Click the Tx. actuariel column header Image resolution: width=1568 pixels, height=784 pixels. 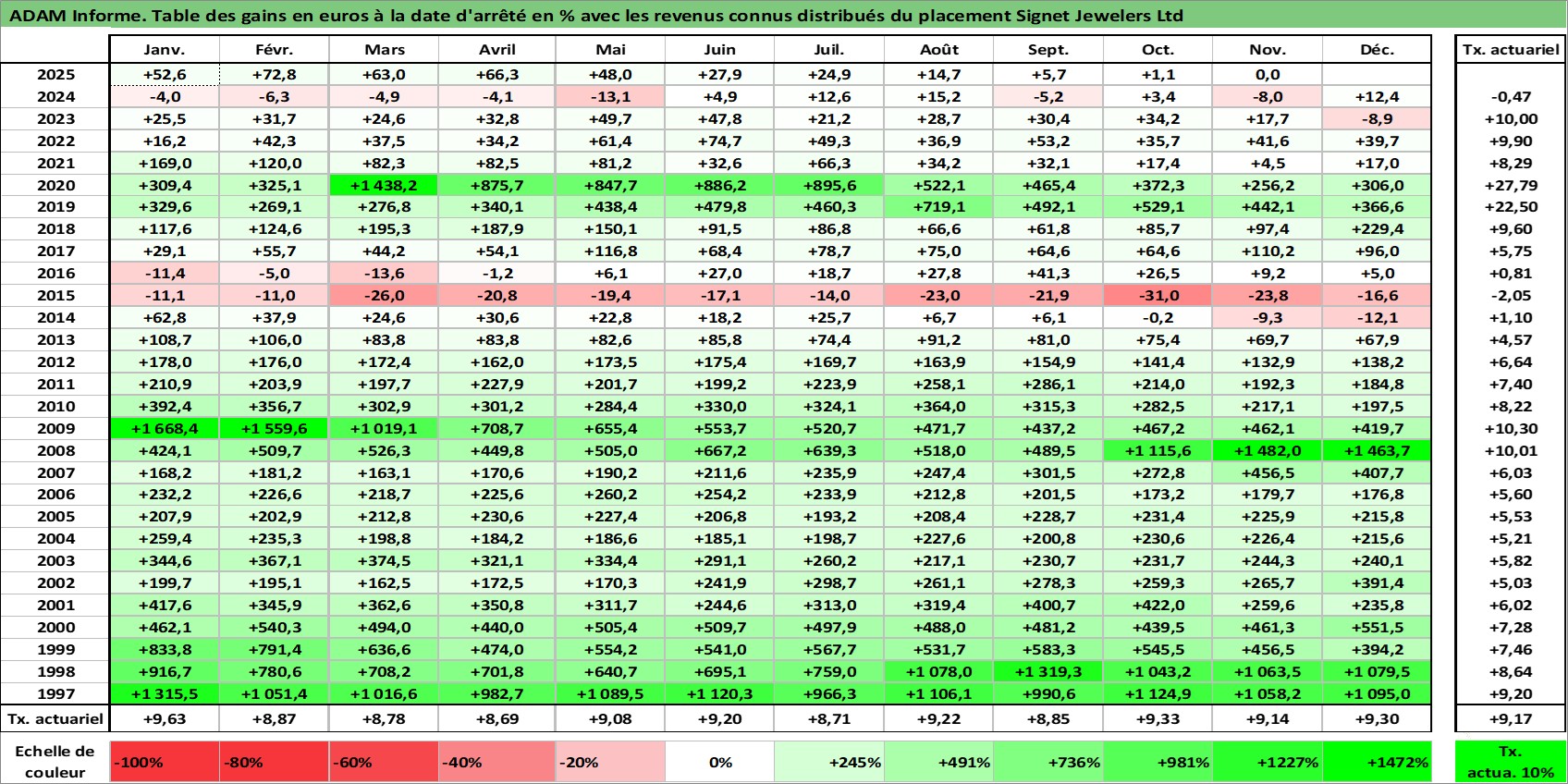(1511, 50)
